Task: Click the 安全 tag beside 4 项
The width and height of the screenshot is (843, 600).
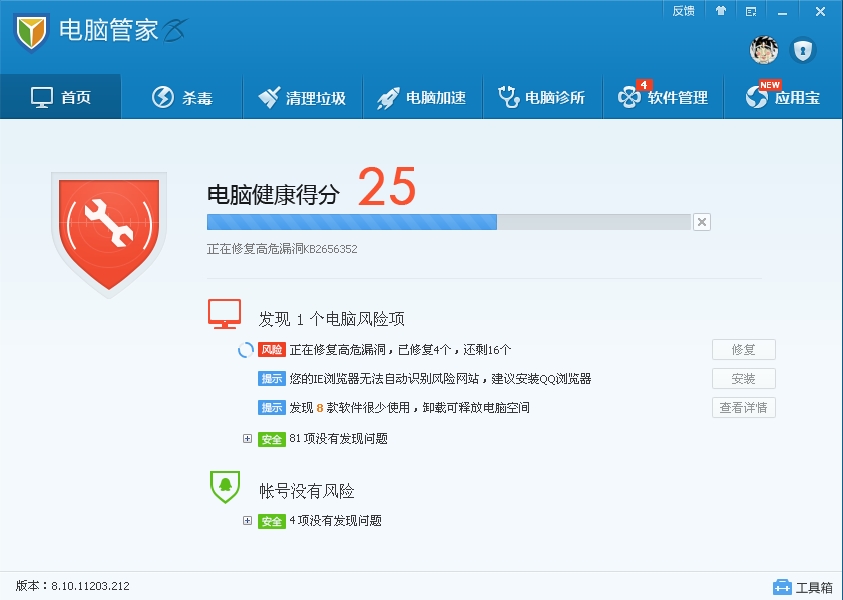Action: click(x=272, y=521)
